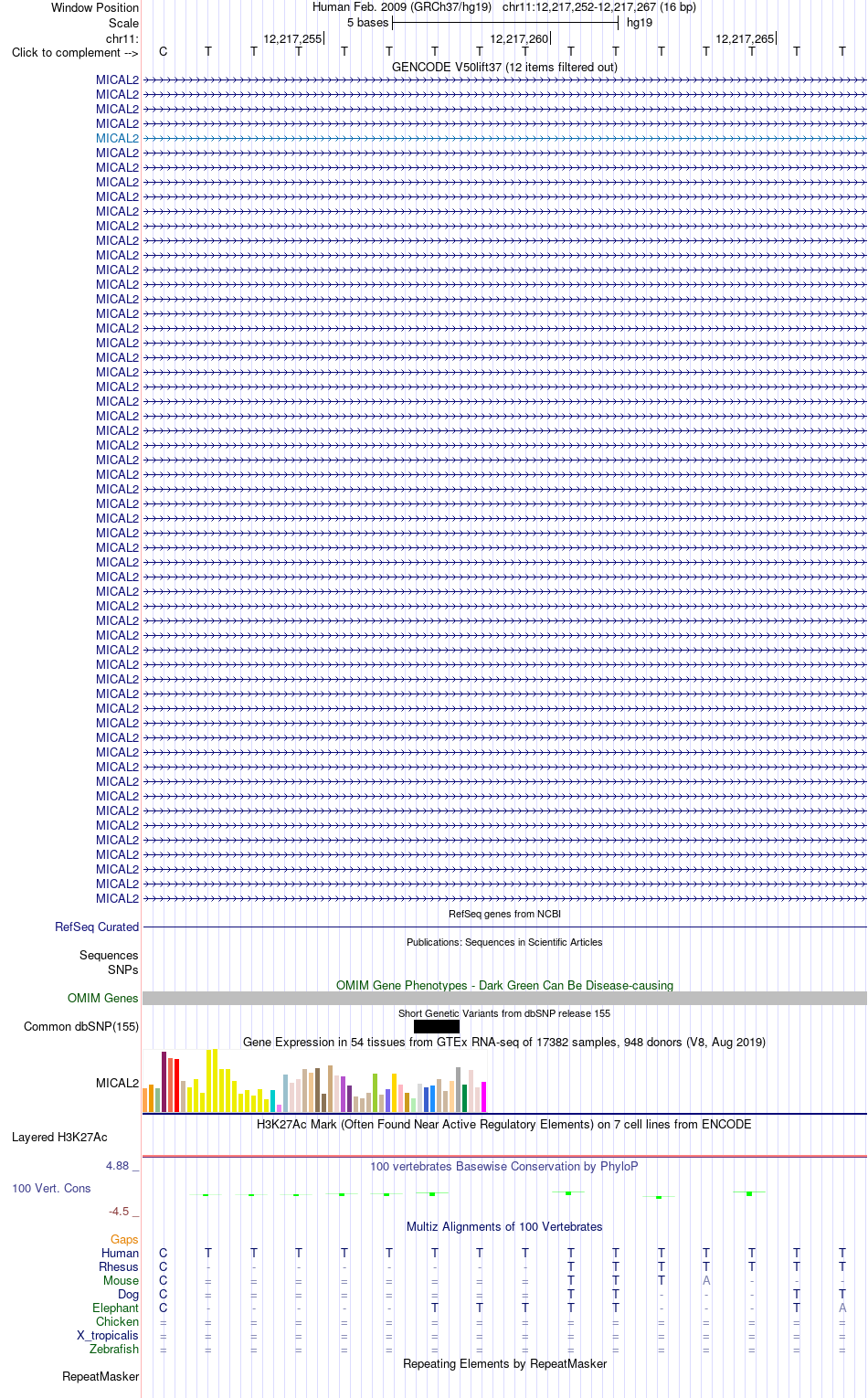This screenshot has height=1398, width=868.
Task: Click the 'Layered H3K27Ac' track label
Action: [59, 1137]
